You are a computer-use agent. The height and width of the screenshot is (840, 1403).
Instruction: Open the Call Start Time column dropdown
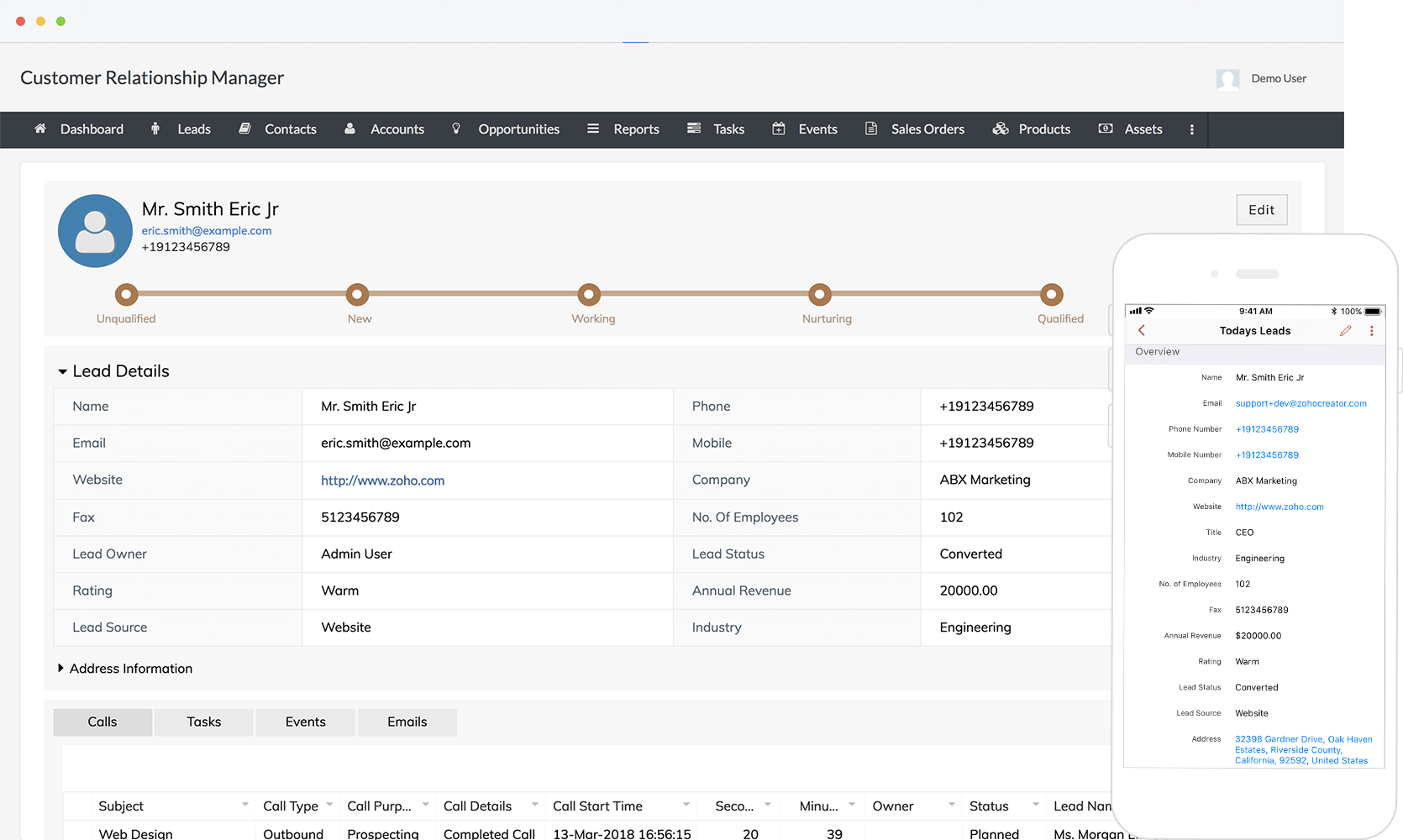(686, 805)
